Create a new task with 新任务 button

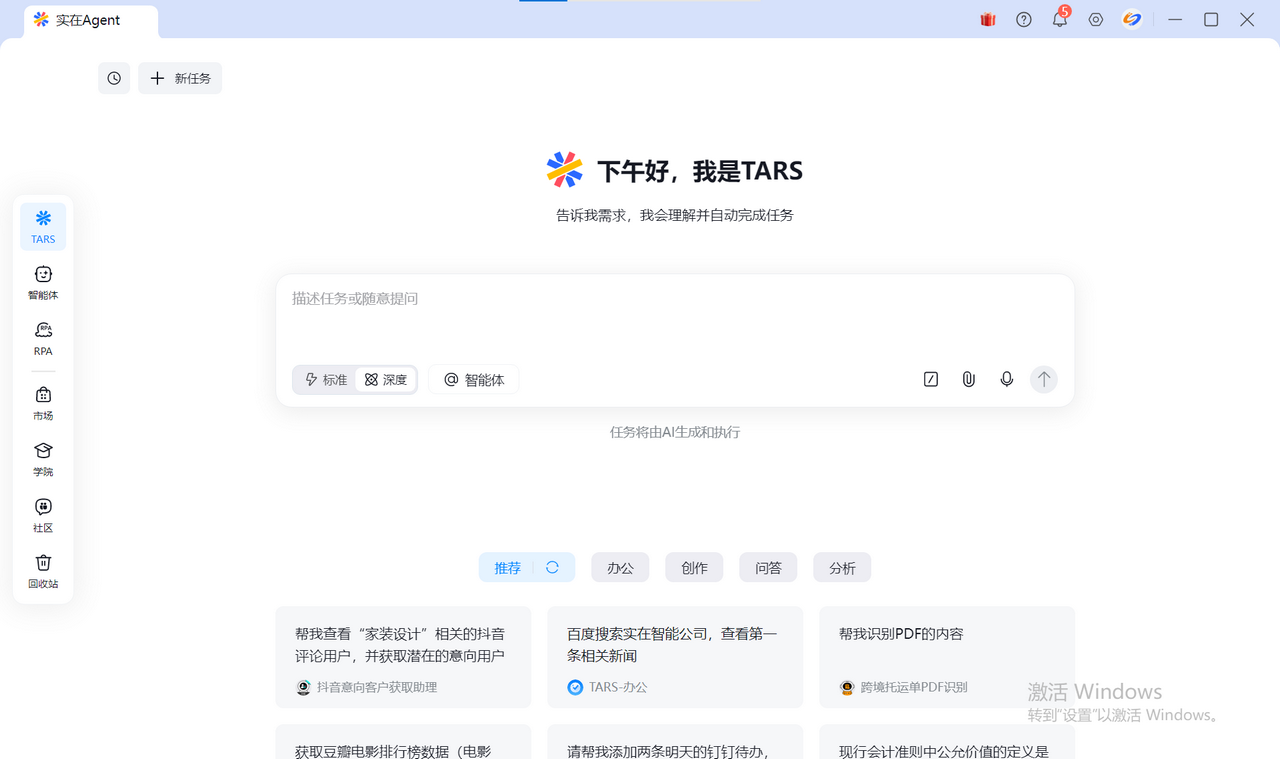[180, 78]
